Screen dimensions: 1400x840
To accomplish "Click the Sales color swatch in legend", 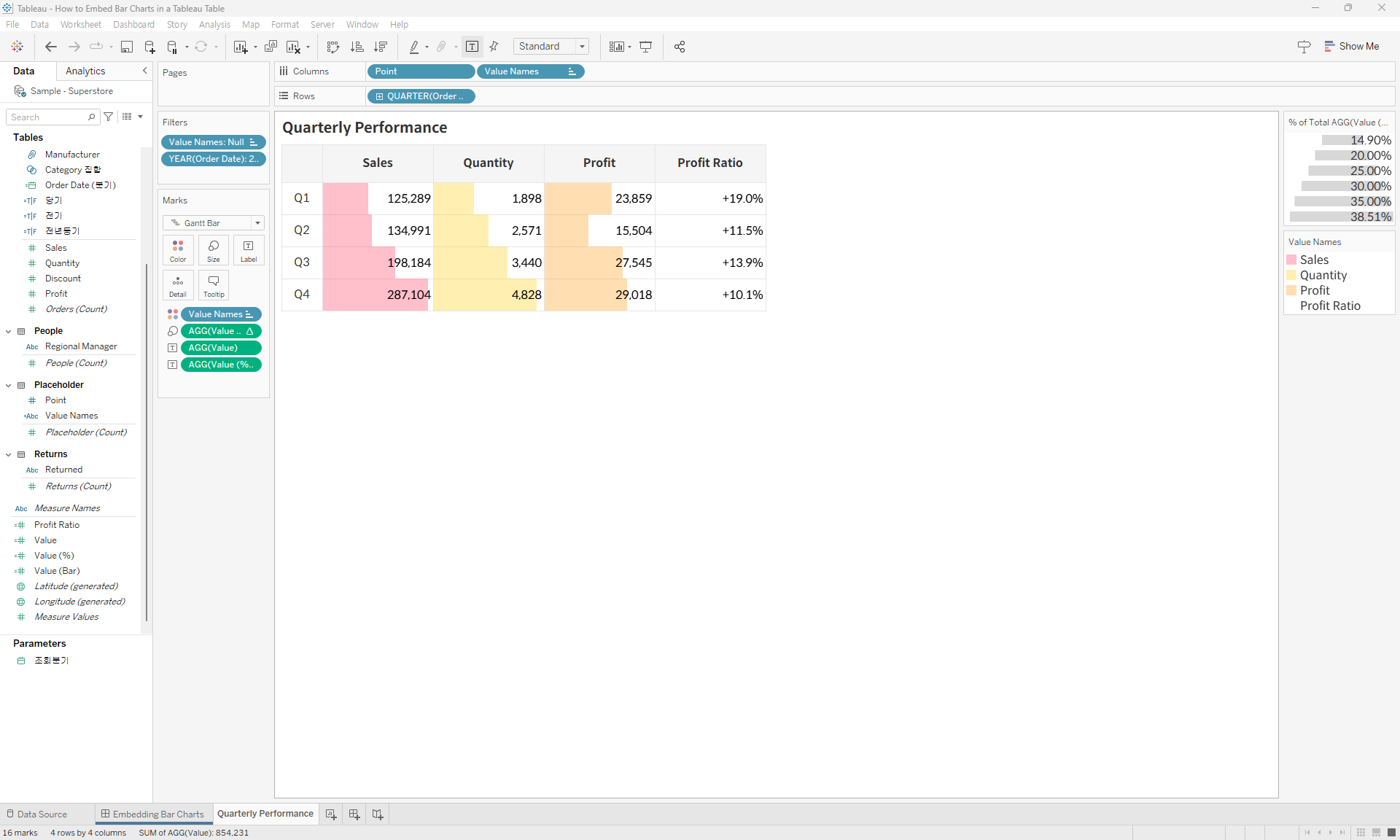I will click(x=1291, y=260).
